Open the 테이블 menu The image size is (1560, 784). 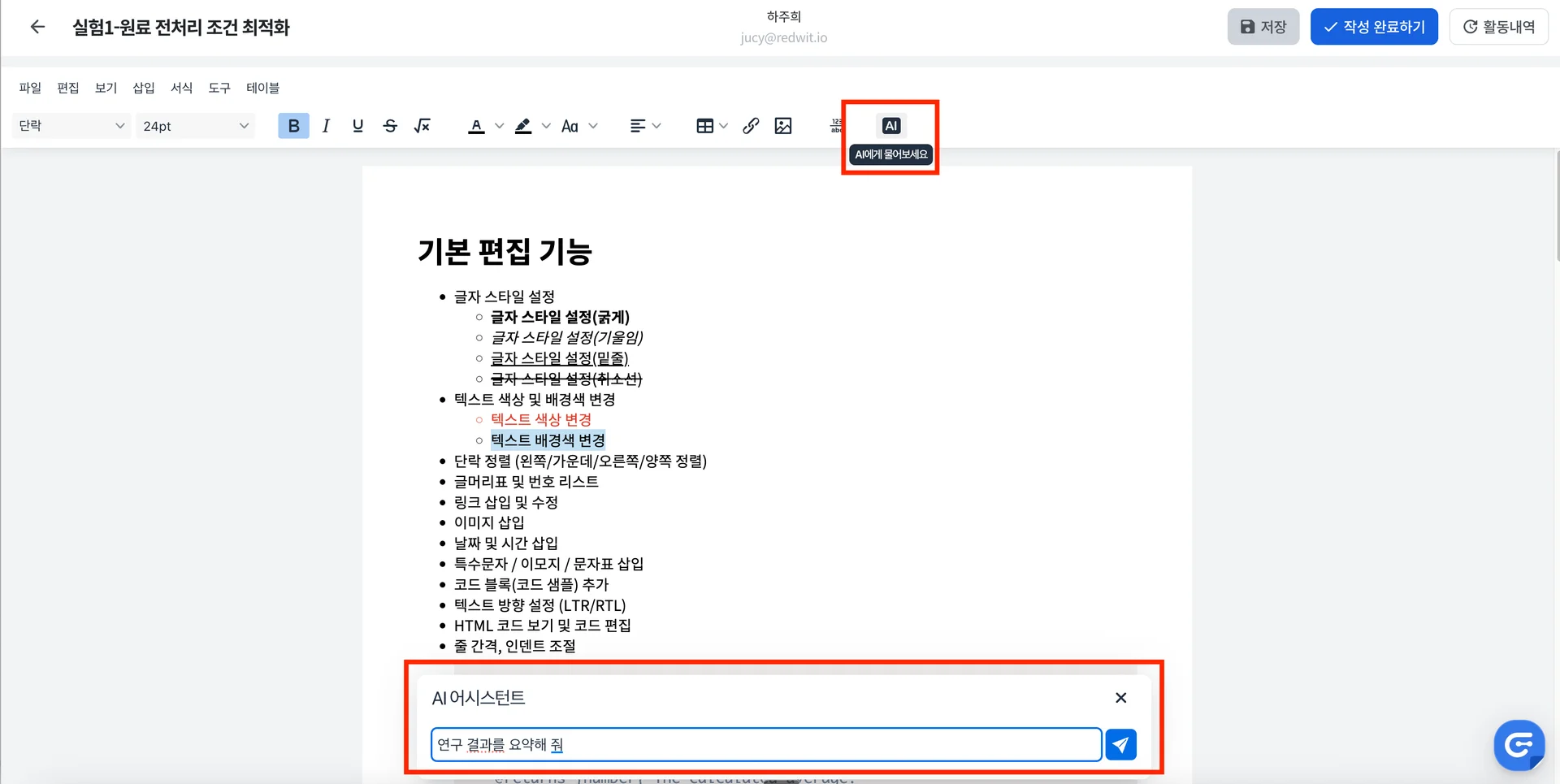point(262,88)
